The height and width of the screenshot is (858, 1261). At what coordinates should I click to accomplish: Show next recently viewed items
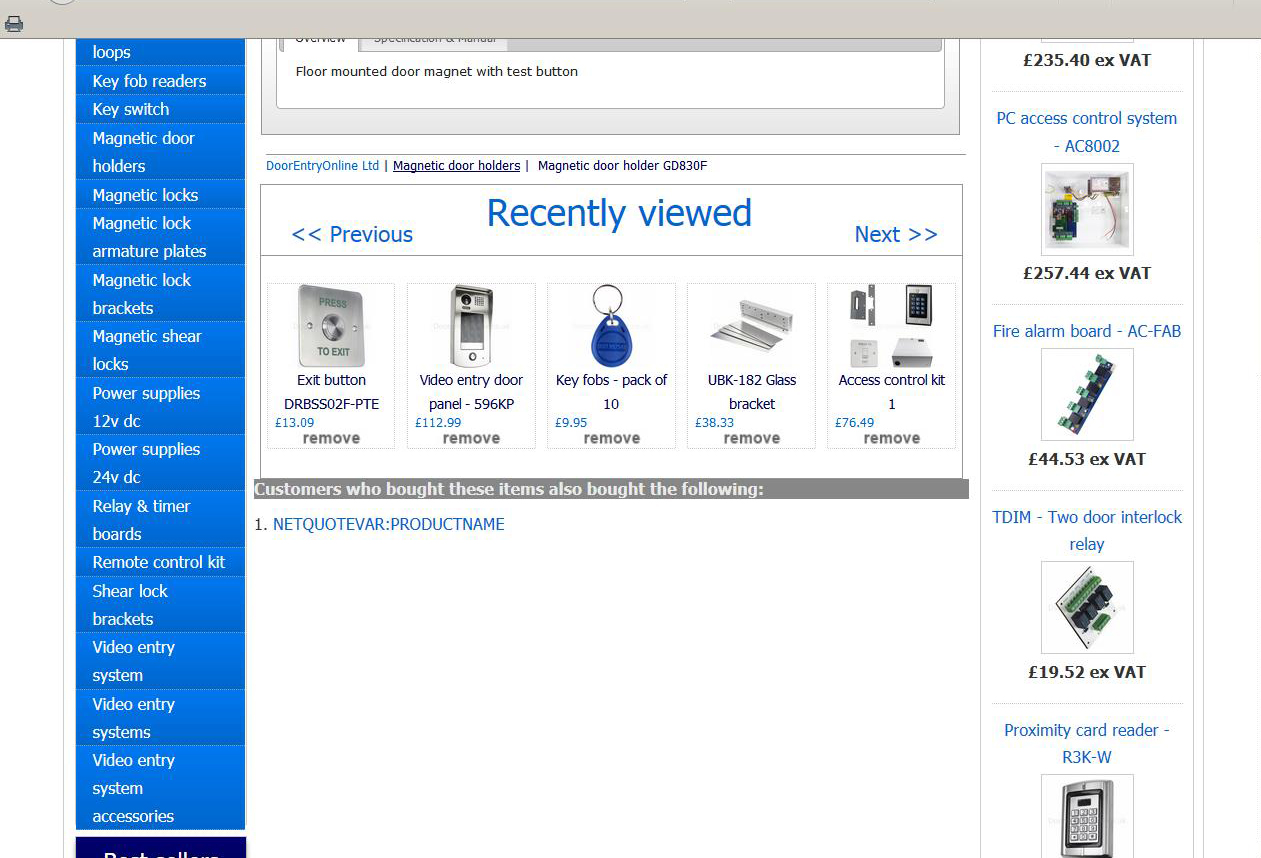pyautogui.click(x=896, y=234)
